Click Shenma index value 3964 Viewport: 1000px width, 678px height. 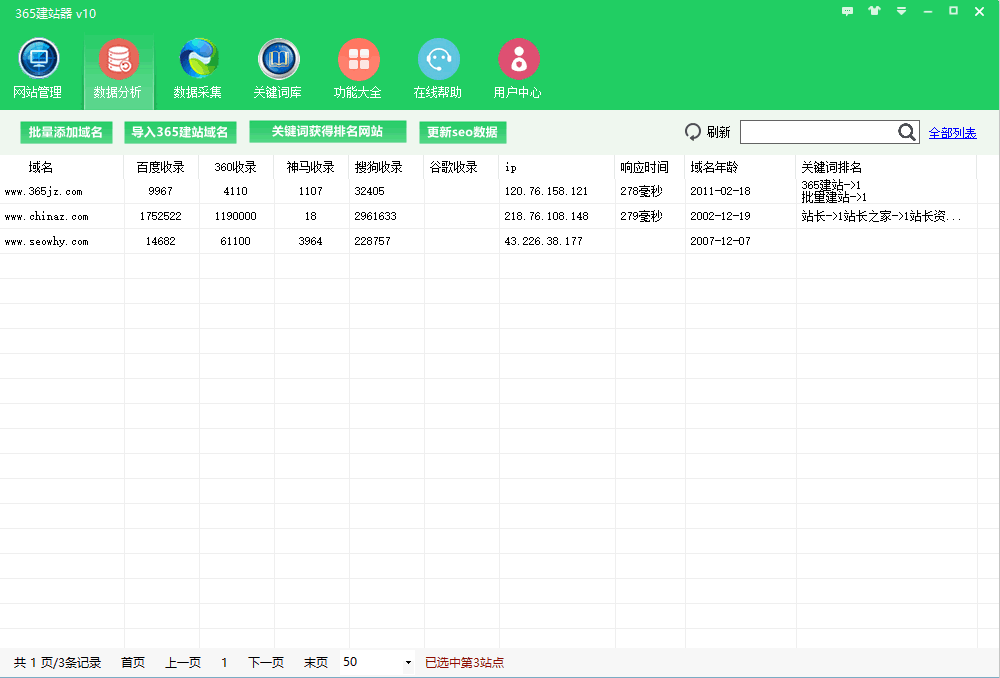311,241
